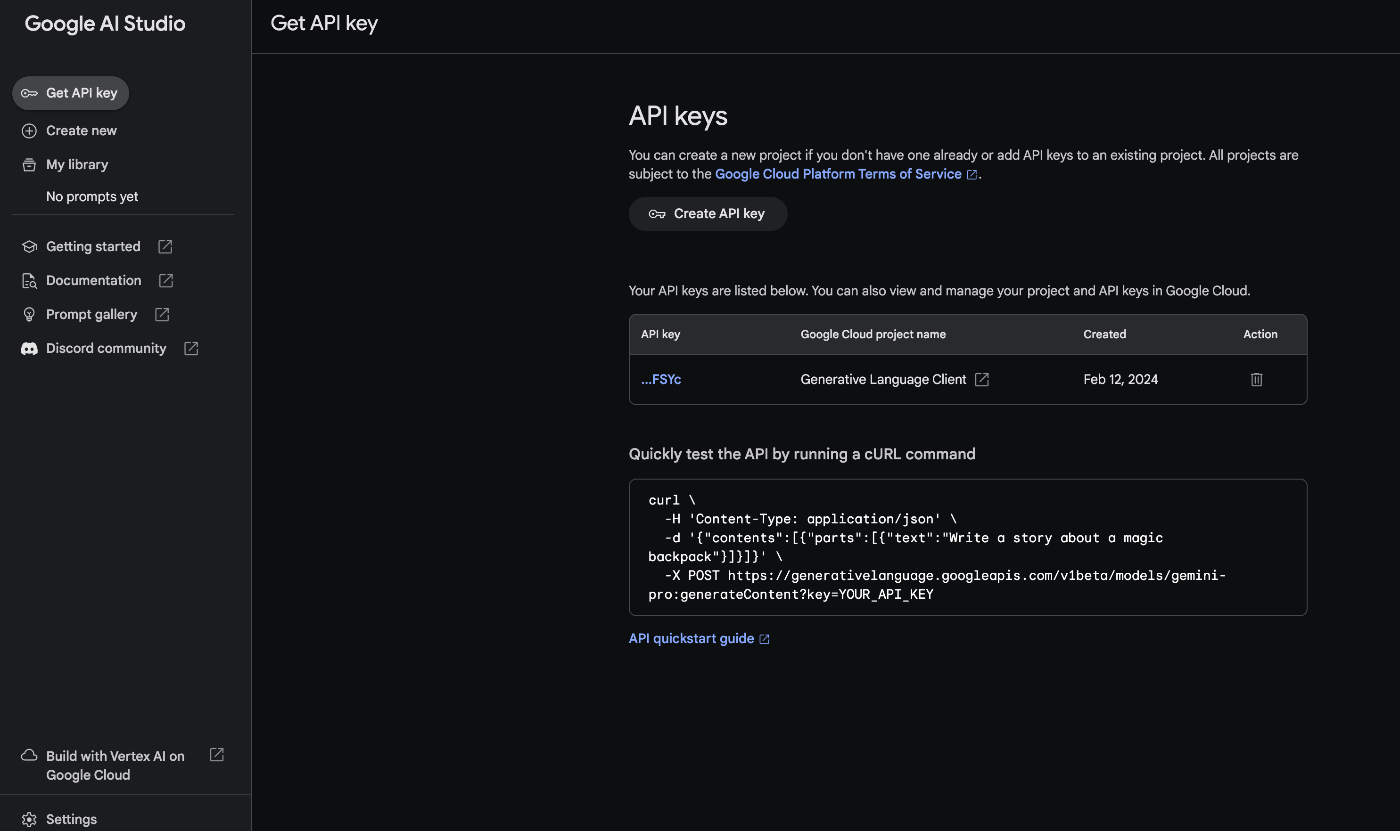Click the Create API key button
The image size is (1400, 831).
point(708,214)
